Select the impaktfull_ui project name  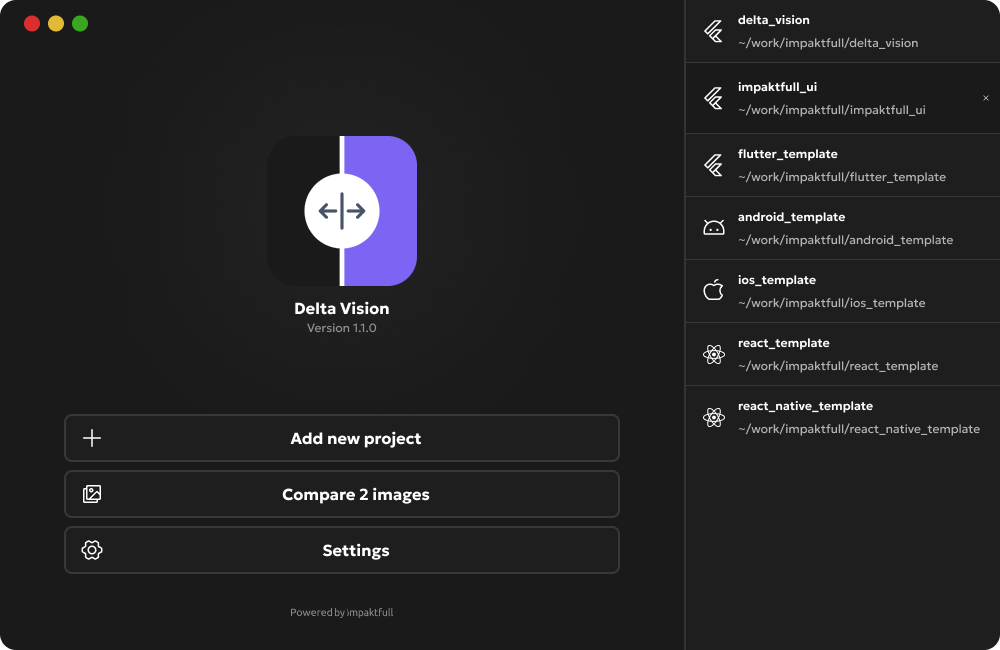pyautogui.click(x=777, y=87)
